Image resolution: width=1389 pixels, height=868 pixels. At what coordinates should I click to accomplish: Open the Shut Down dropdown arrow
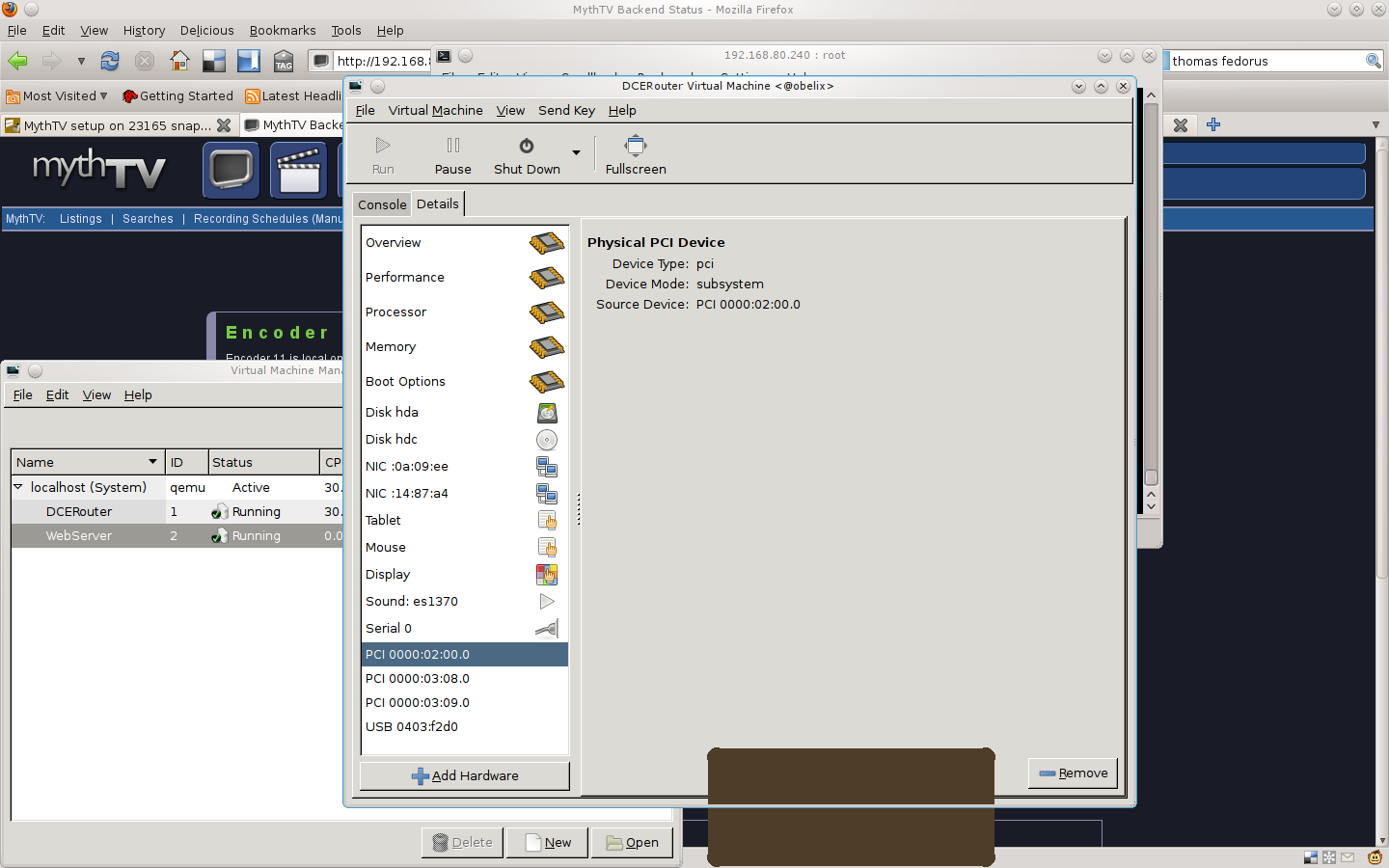[576, 152]
